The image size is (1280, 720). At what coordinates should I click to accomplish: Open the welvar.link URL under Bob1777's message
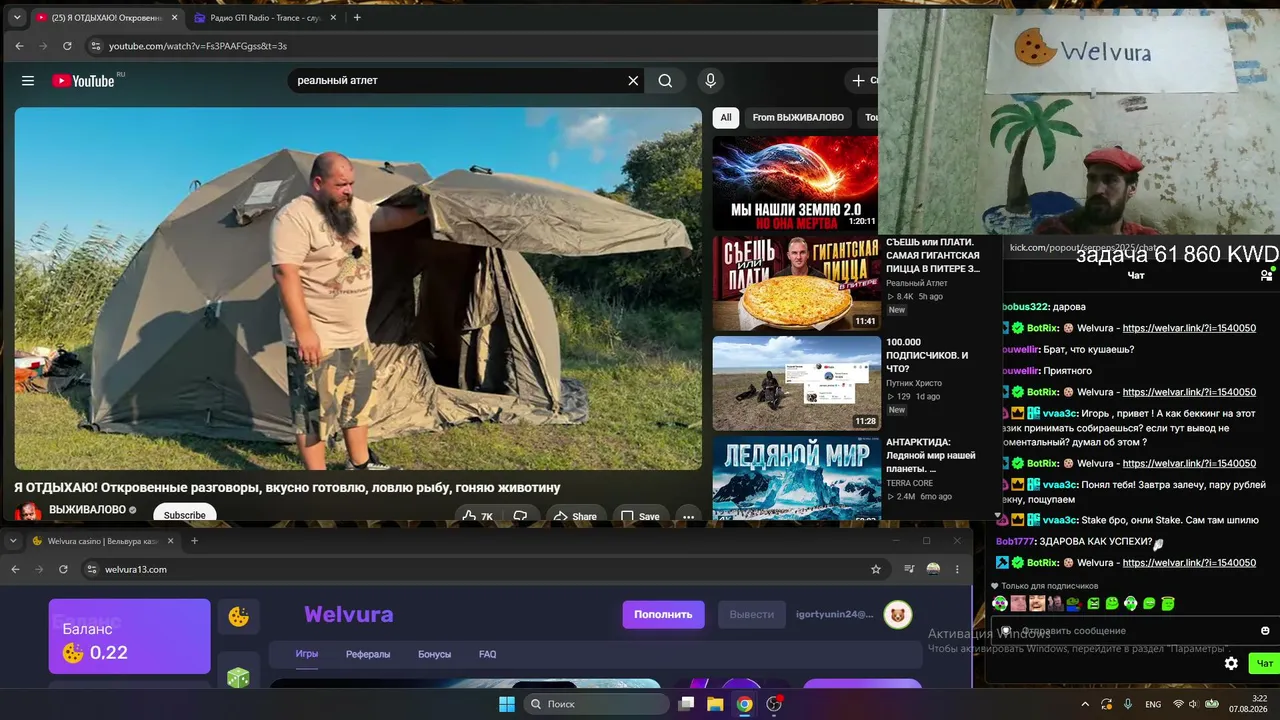point(1189,563)
